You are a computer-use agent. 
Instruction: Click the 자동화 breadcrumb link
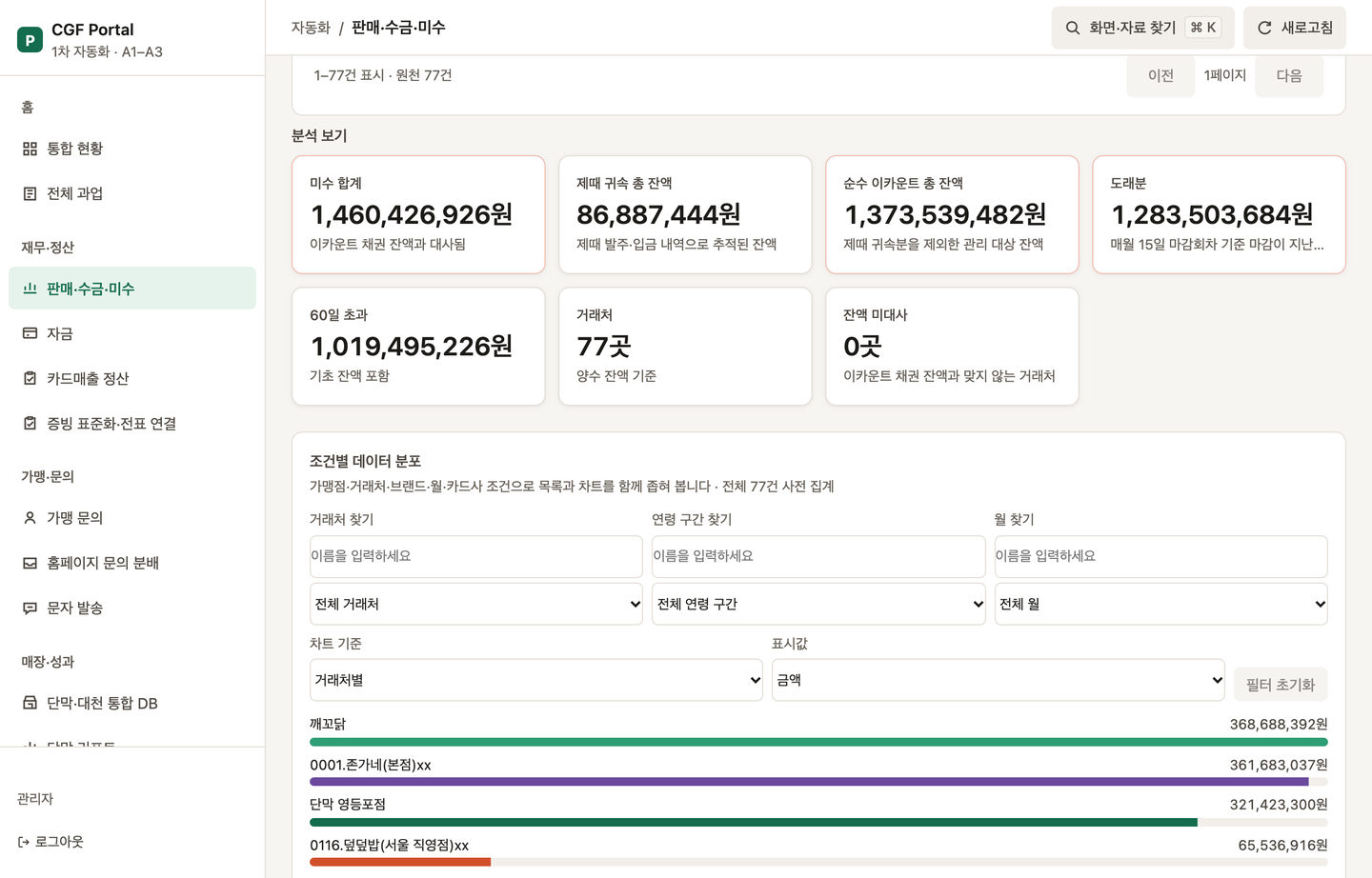(x=311, y=28)
